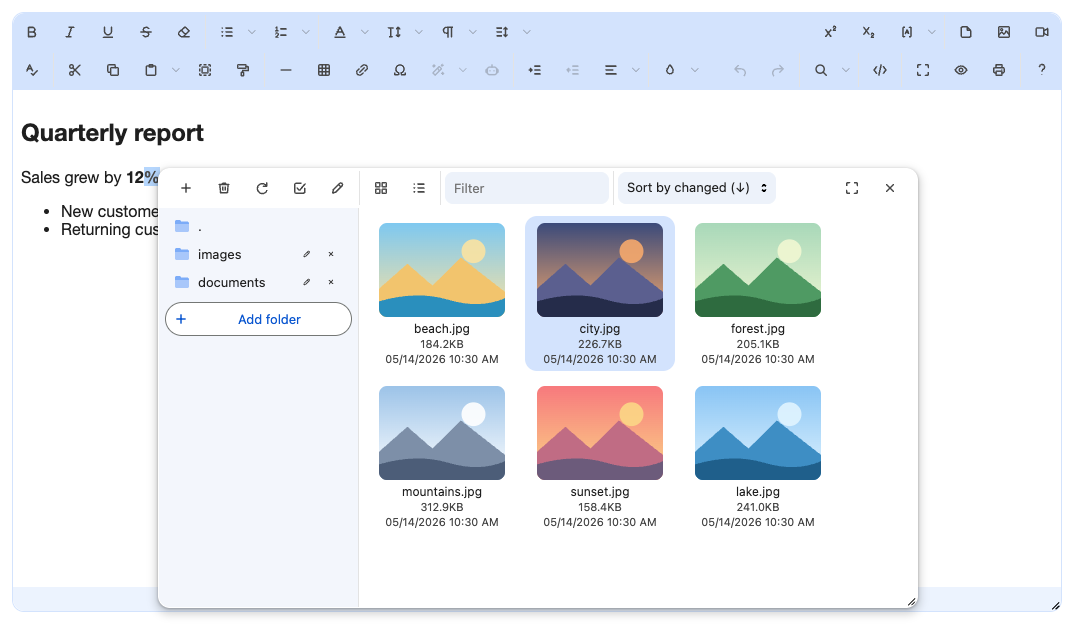Select all content in the editor toolbar
Screen dimensions: 1074x624
click(205, 70)
